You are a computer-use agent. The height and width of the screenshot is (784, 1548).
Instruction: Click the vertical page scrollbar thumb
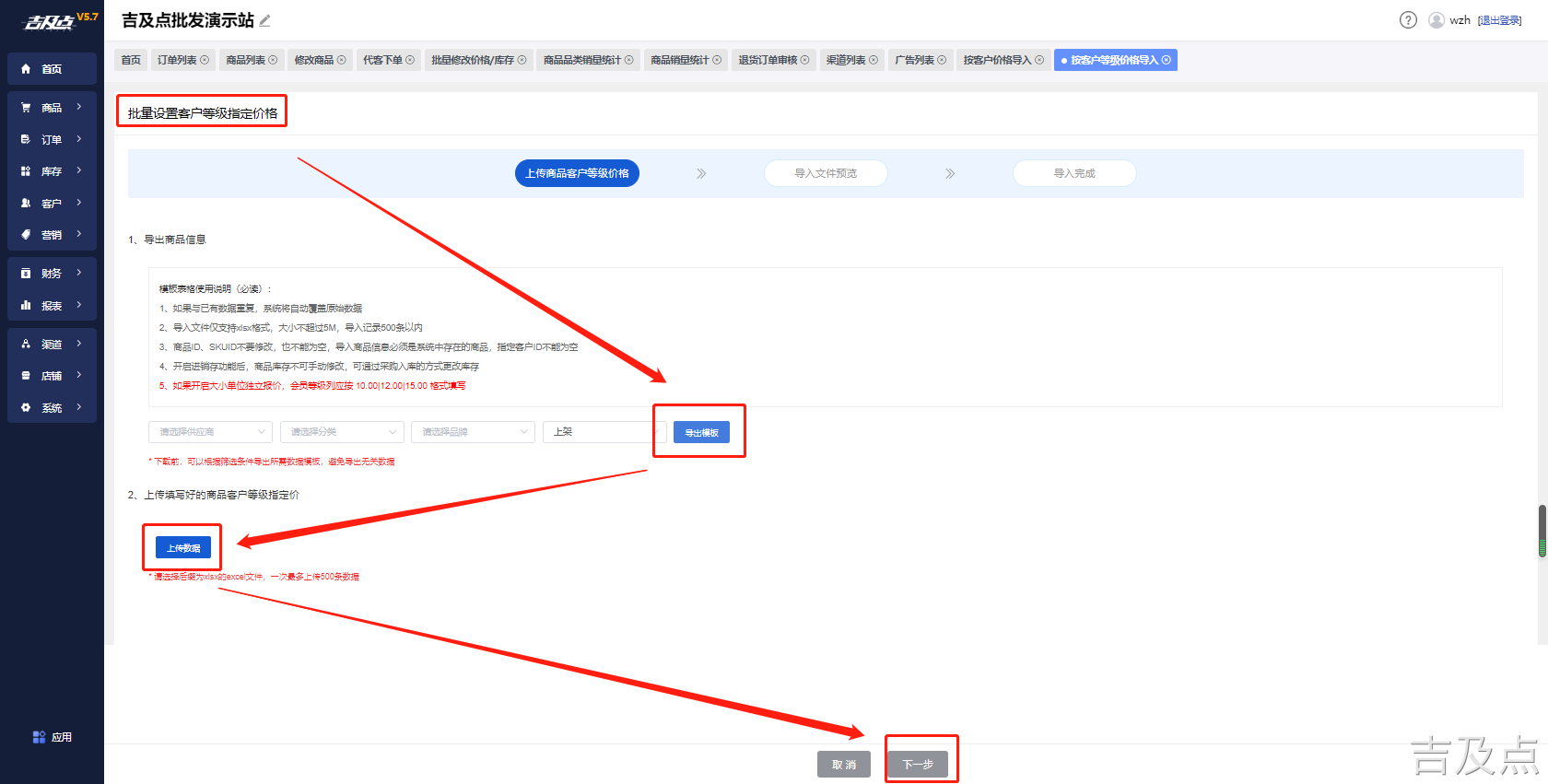click(x=1542, y=531)
